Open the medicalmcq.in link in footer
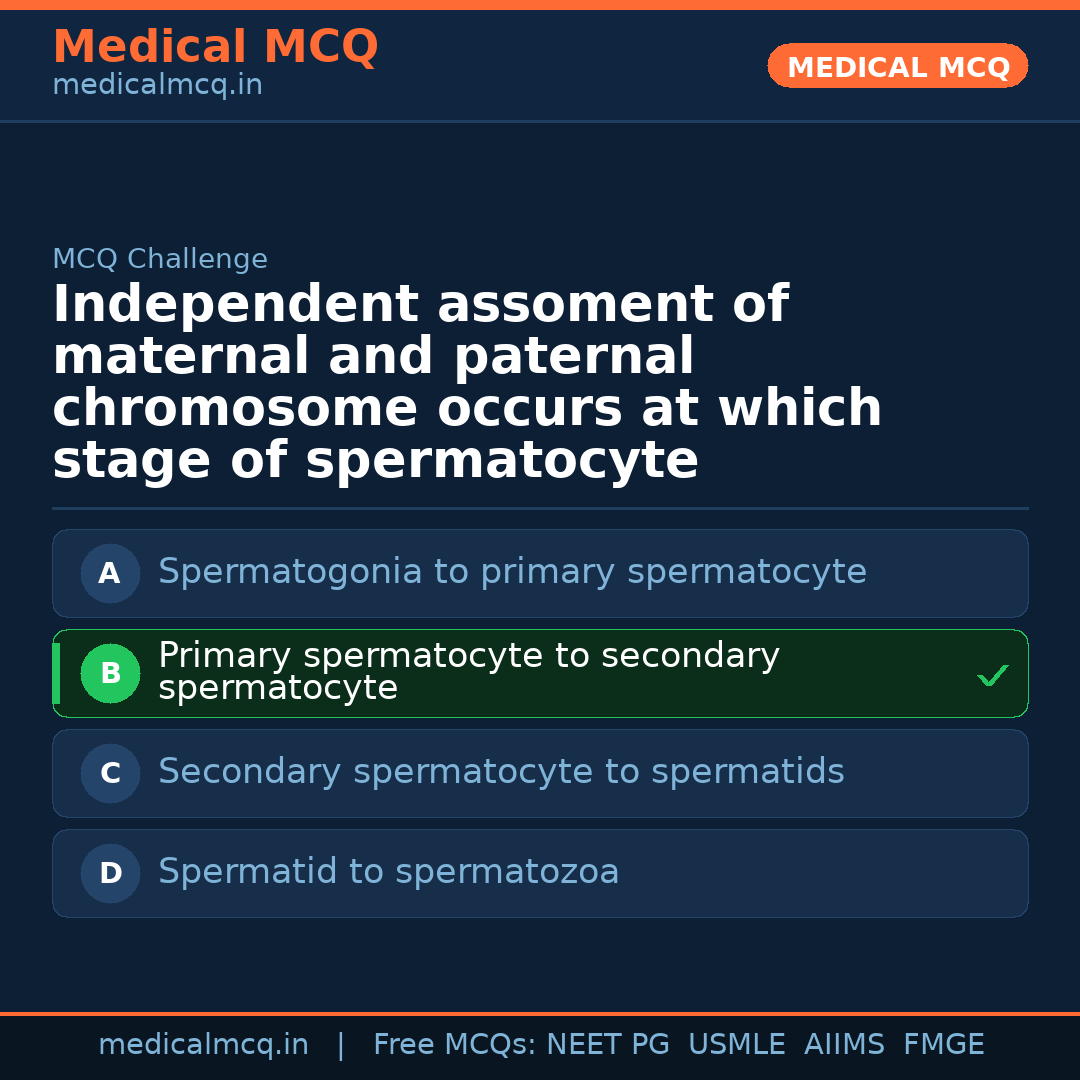 coord(203,1045)
